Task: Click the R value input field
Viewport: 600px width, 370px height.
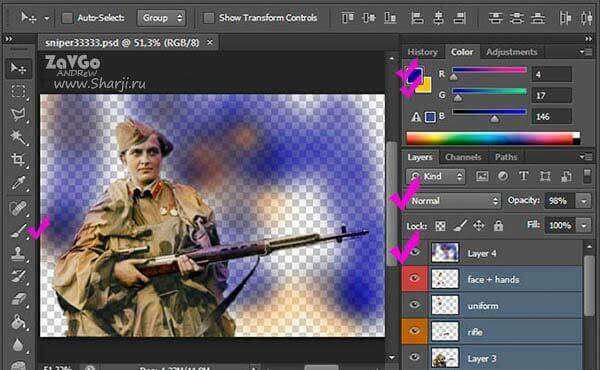Action: pyautogui.click(x=551, y=74)
